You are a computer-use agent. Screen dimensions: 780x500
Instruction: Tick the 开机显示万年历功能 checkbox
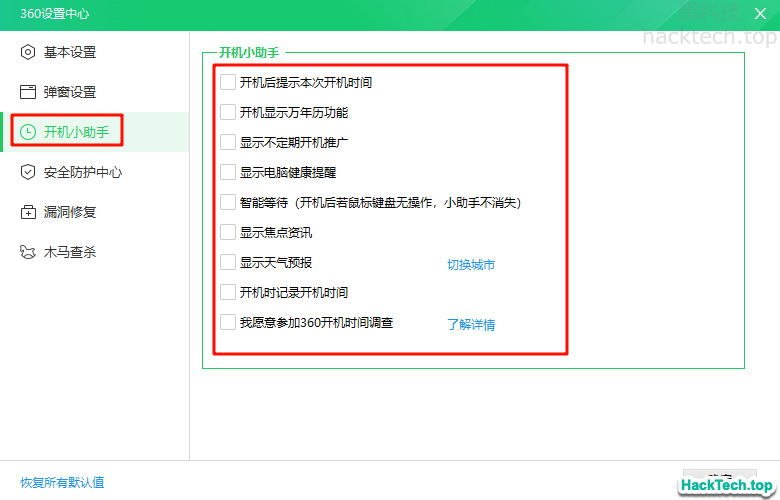point(228,112)
